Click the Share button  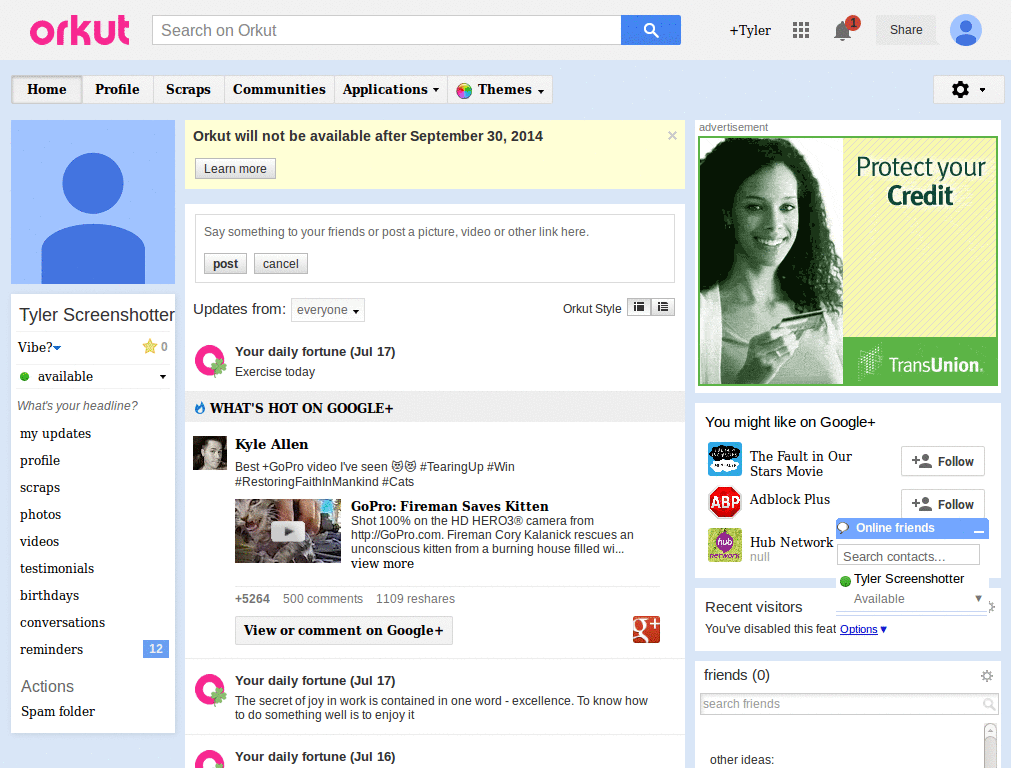pyautogui.click(x=906, y=30)
